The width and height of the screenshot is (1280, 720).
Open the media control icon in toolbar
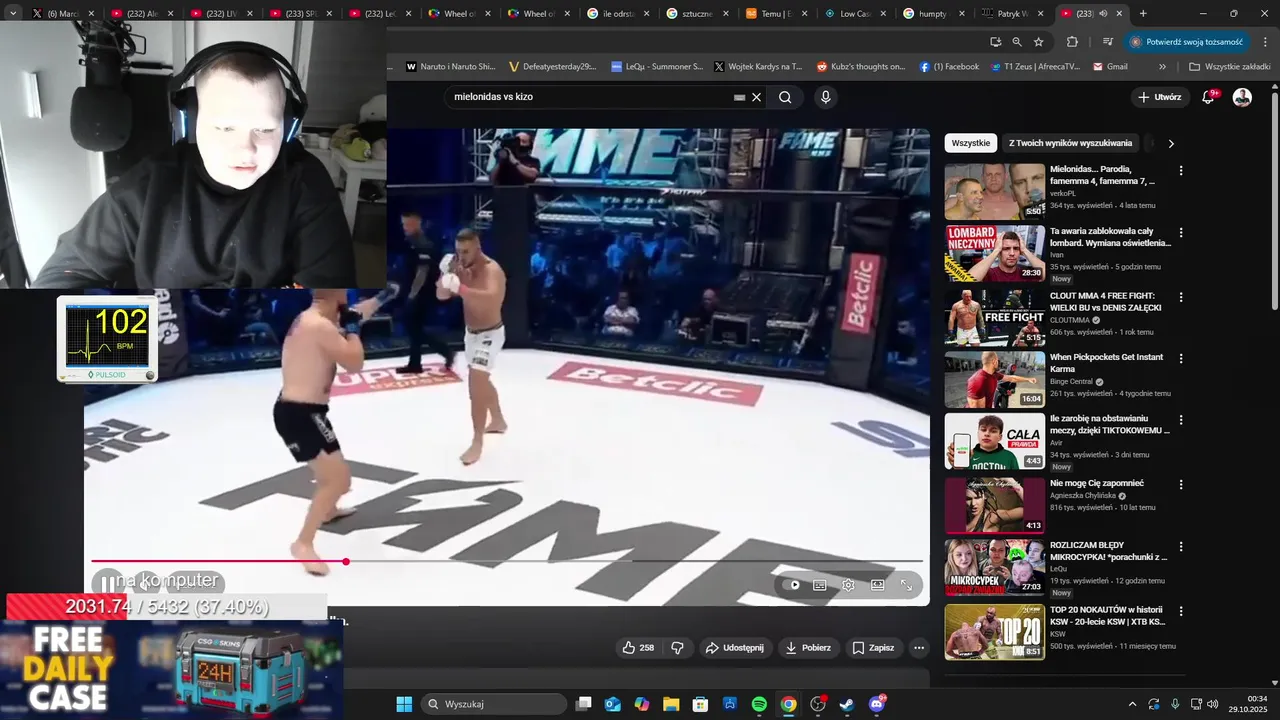1108,42
